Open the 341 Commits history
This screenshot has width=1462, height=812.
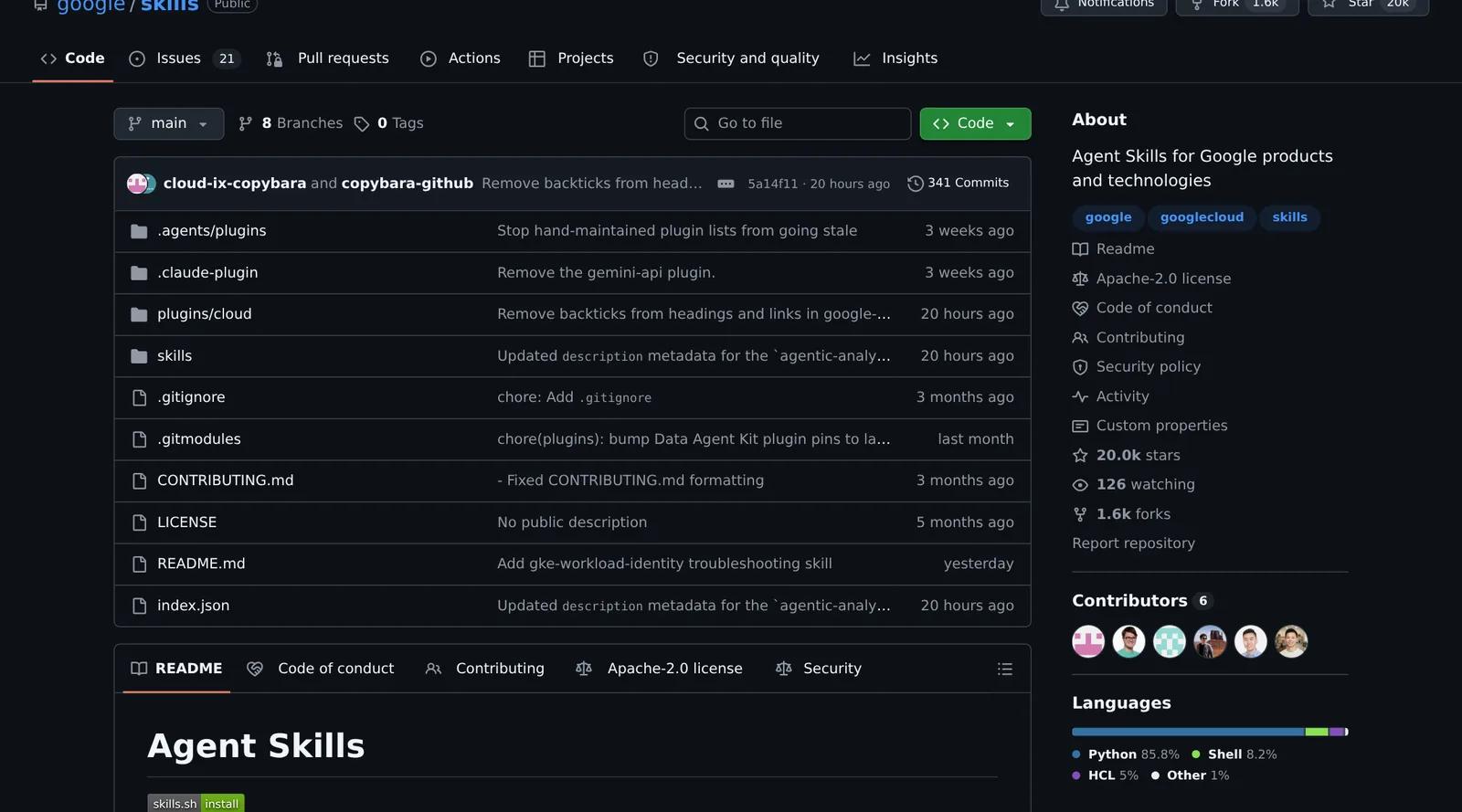(x=959, y=184)
